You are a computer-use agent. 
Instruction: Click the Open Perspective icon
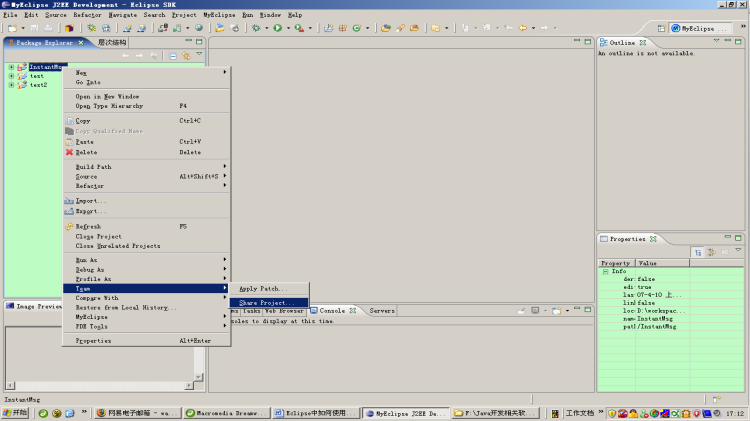tap(662, 29)
